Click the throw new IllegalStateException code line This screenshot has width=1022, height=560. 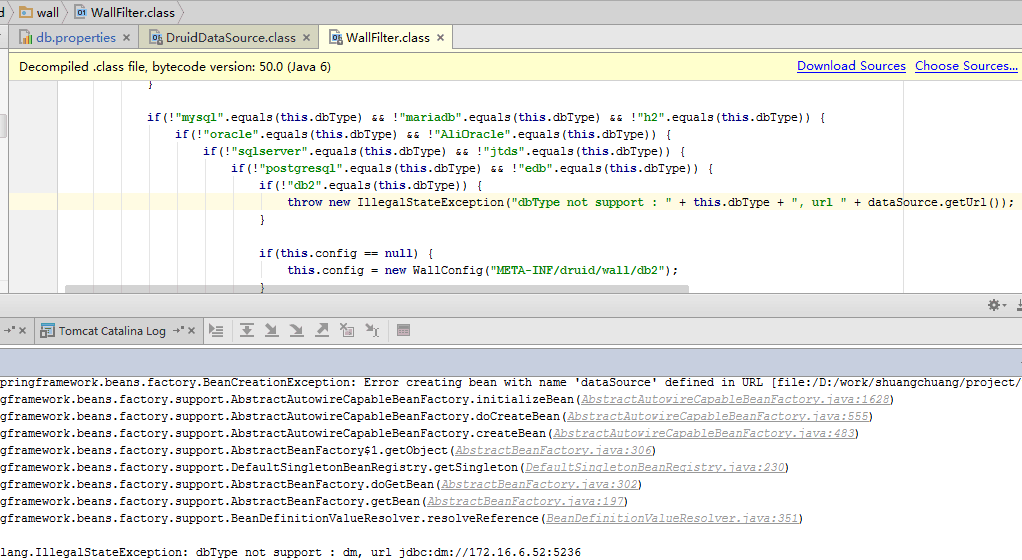tap(650, 202)
